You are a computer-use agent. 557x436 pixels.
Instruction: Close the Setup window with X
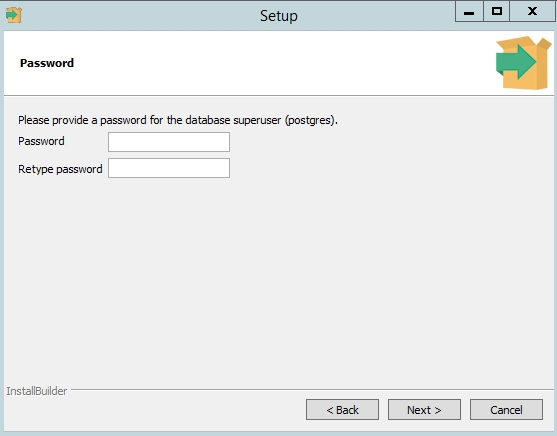click(532, 12)
